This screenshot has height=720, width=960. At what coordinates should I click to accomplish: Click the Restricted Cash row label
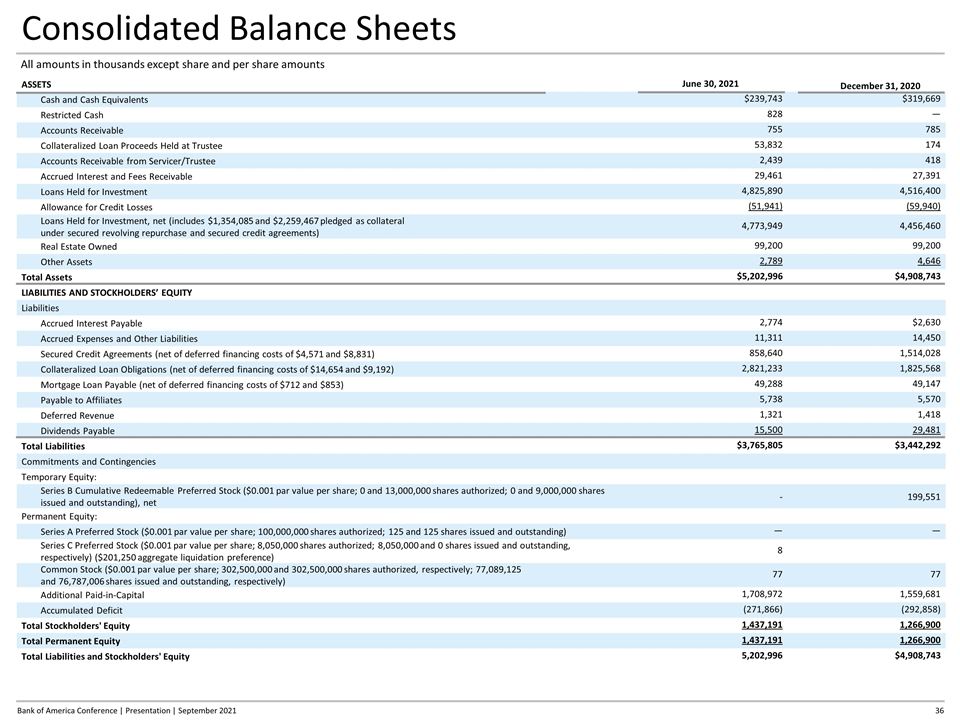click(72, 116)
